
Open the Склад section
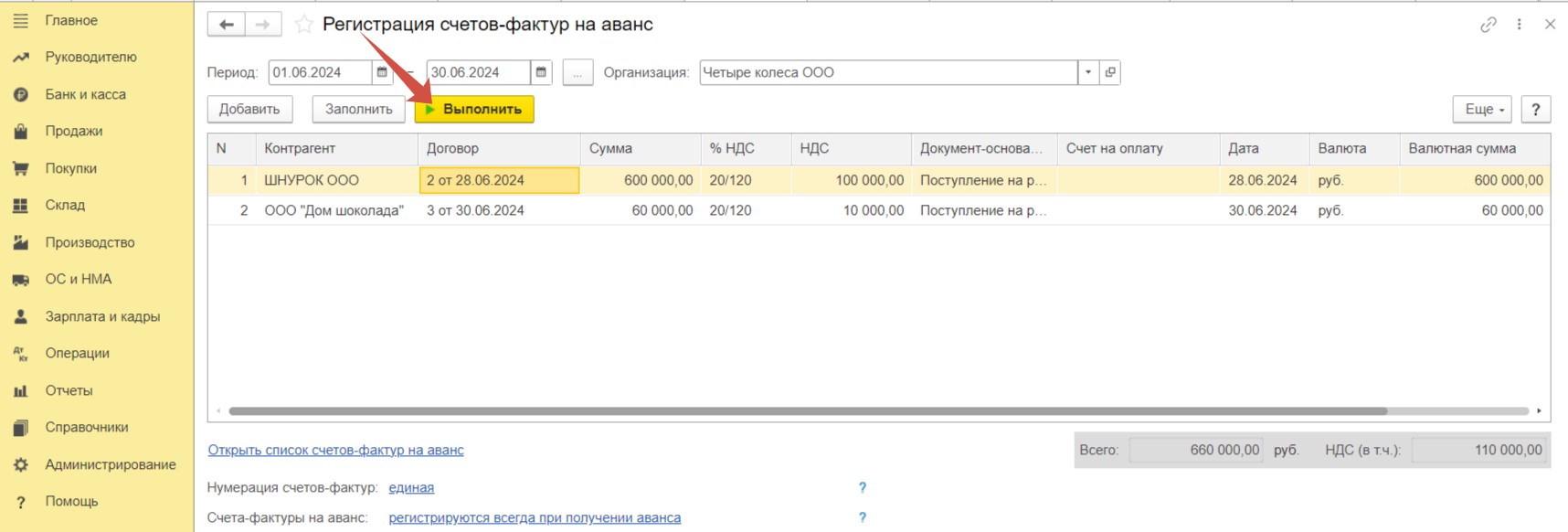pos(65,205)
